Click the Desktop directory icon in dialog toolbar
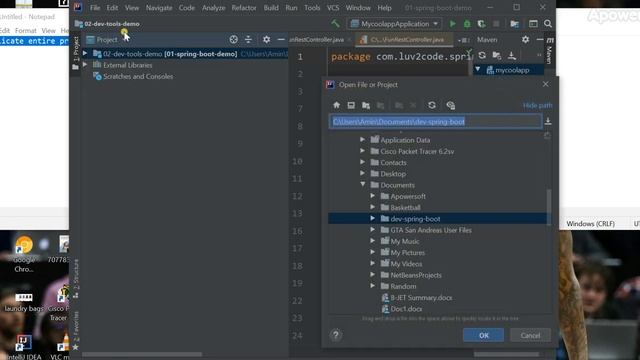The image size is (640, 360). [351, 105]
